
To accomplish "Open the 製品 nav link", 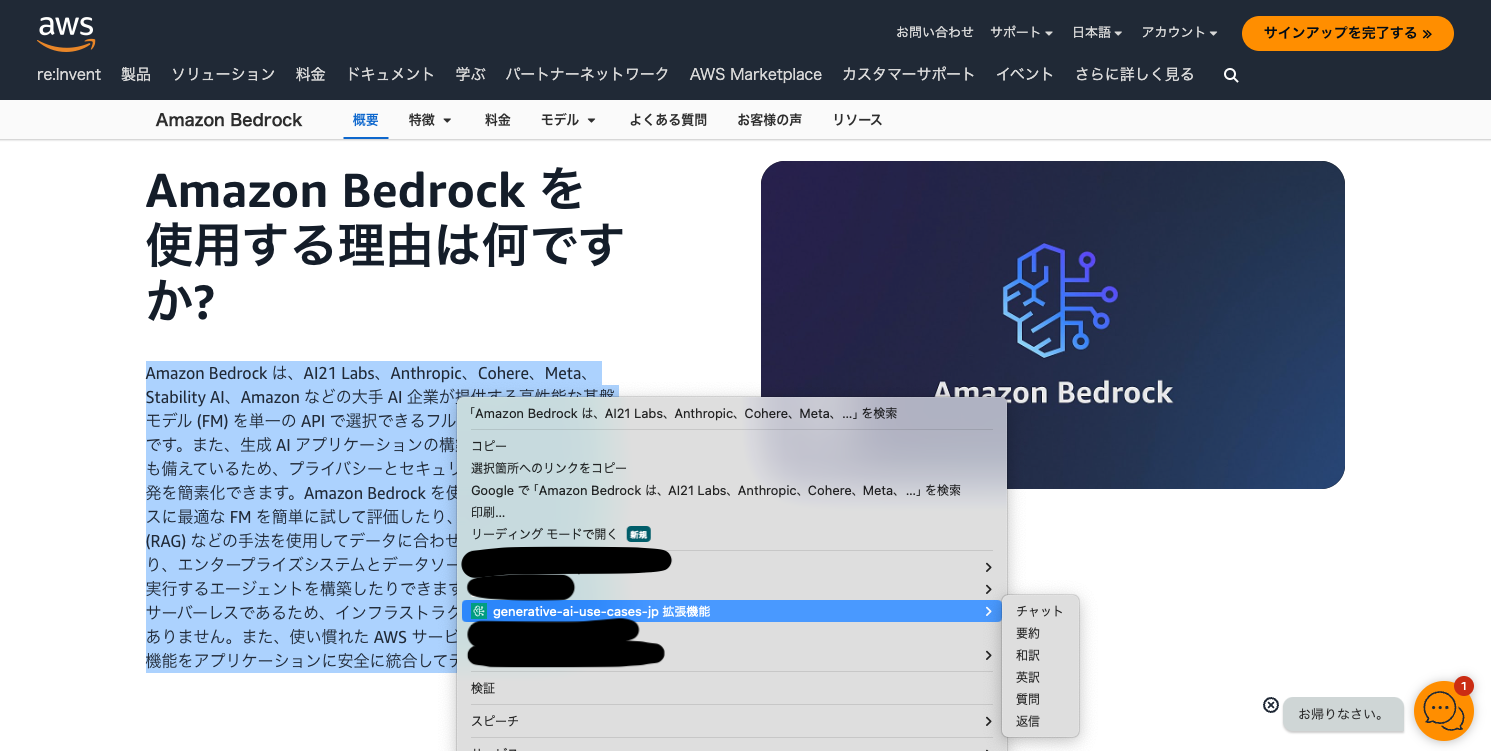I will pyautogui.click(x=136, y=75).
